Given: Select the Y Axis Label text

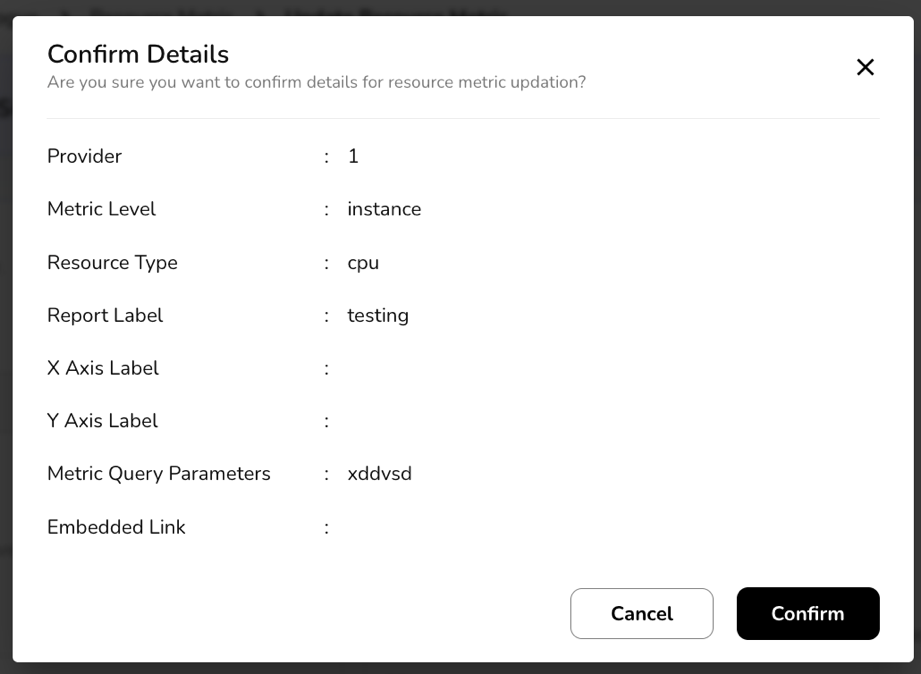Looking at the screenshot, I should [102, 421].
